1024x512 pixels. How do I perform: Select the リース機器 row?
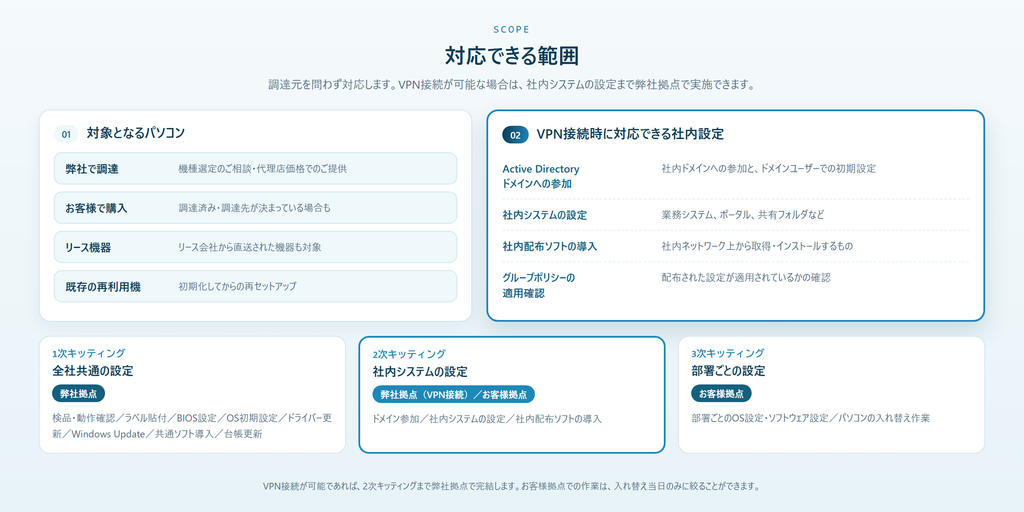tap(255, 247)
